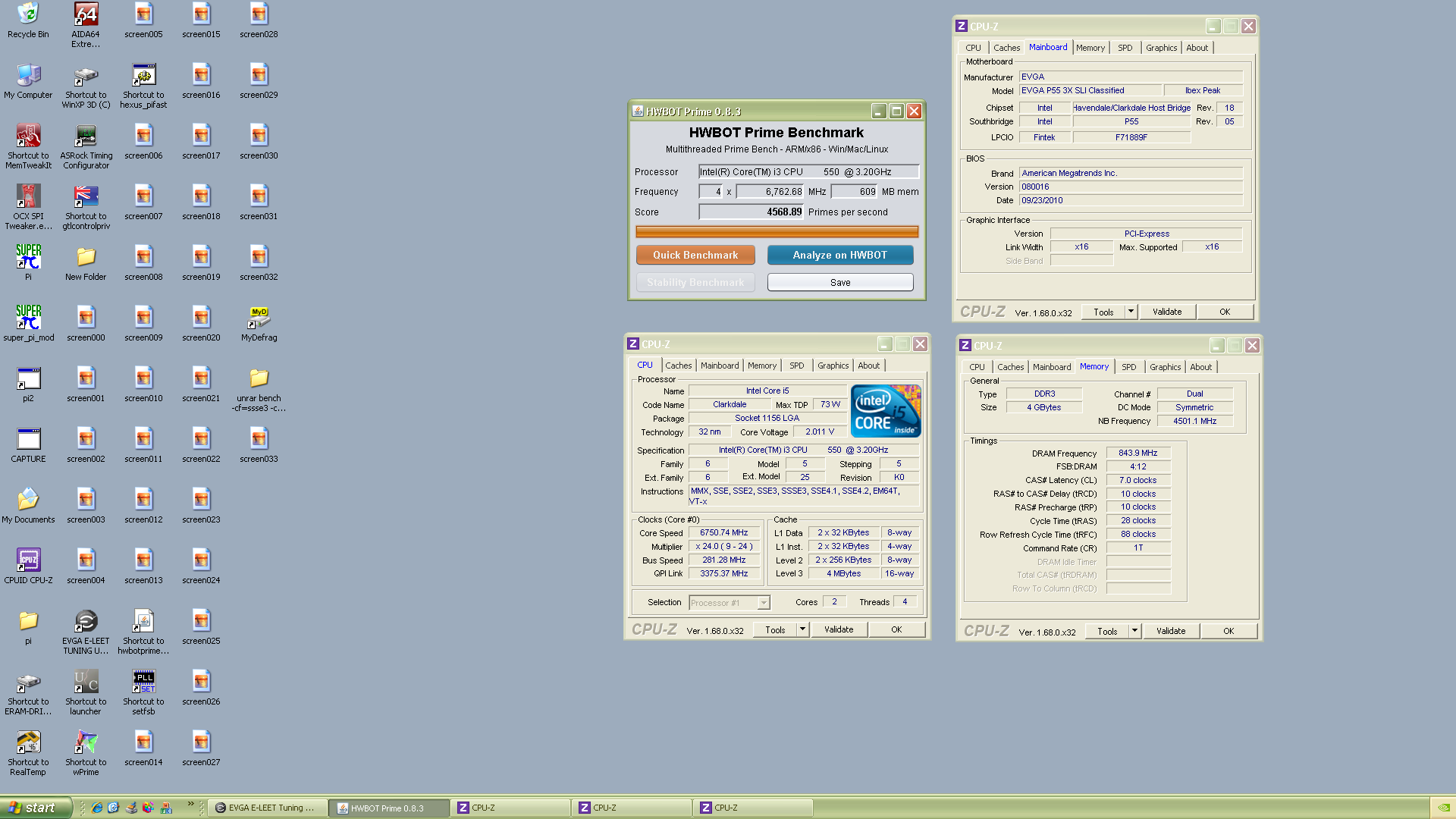Click OK in CPU-Z Mainboard window
This screenshot has height=819, width=1456.
(1225, 312)
